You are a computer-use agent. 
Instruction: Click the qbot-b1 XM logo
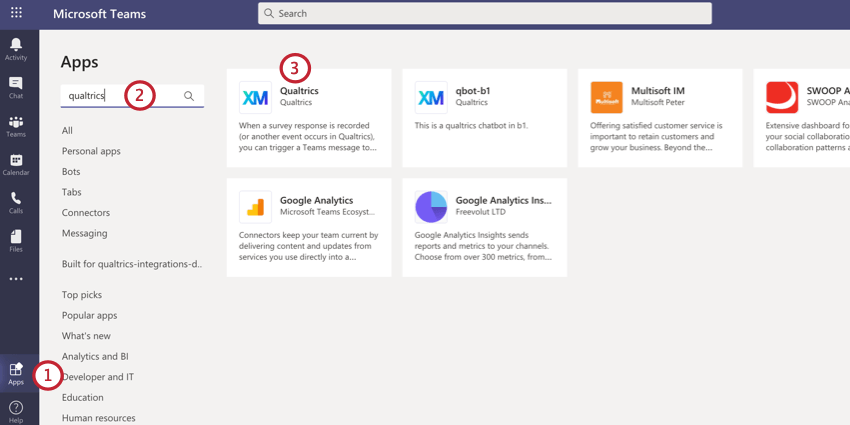pyautogui.click(x=431, y=98)
